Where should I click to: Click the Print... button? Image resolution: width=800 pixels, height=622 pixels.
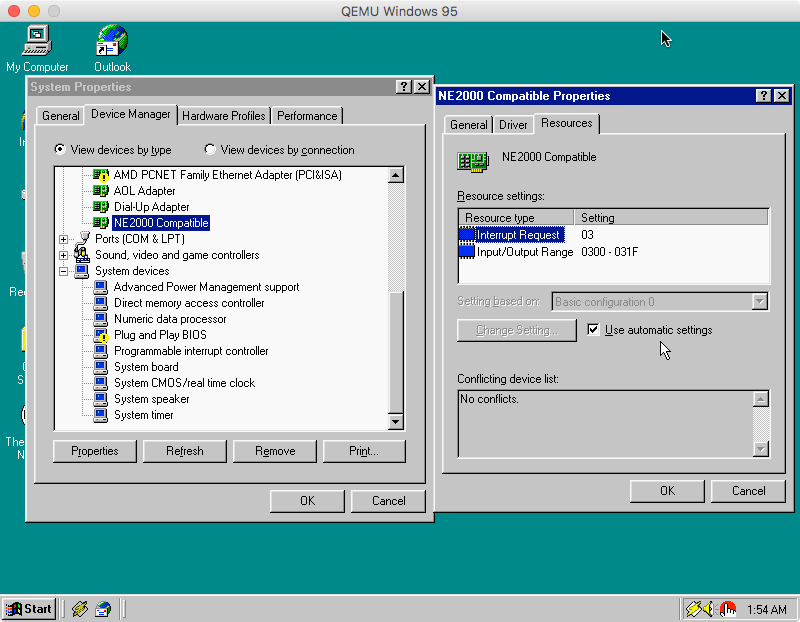click(364, 451)
